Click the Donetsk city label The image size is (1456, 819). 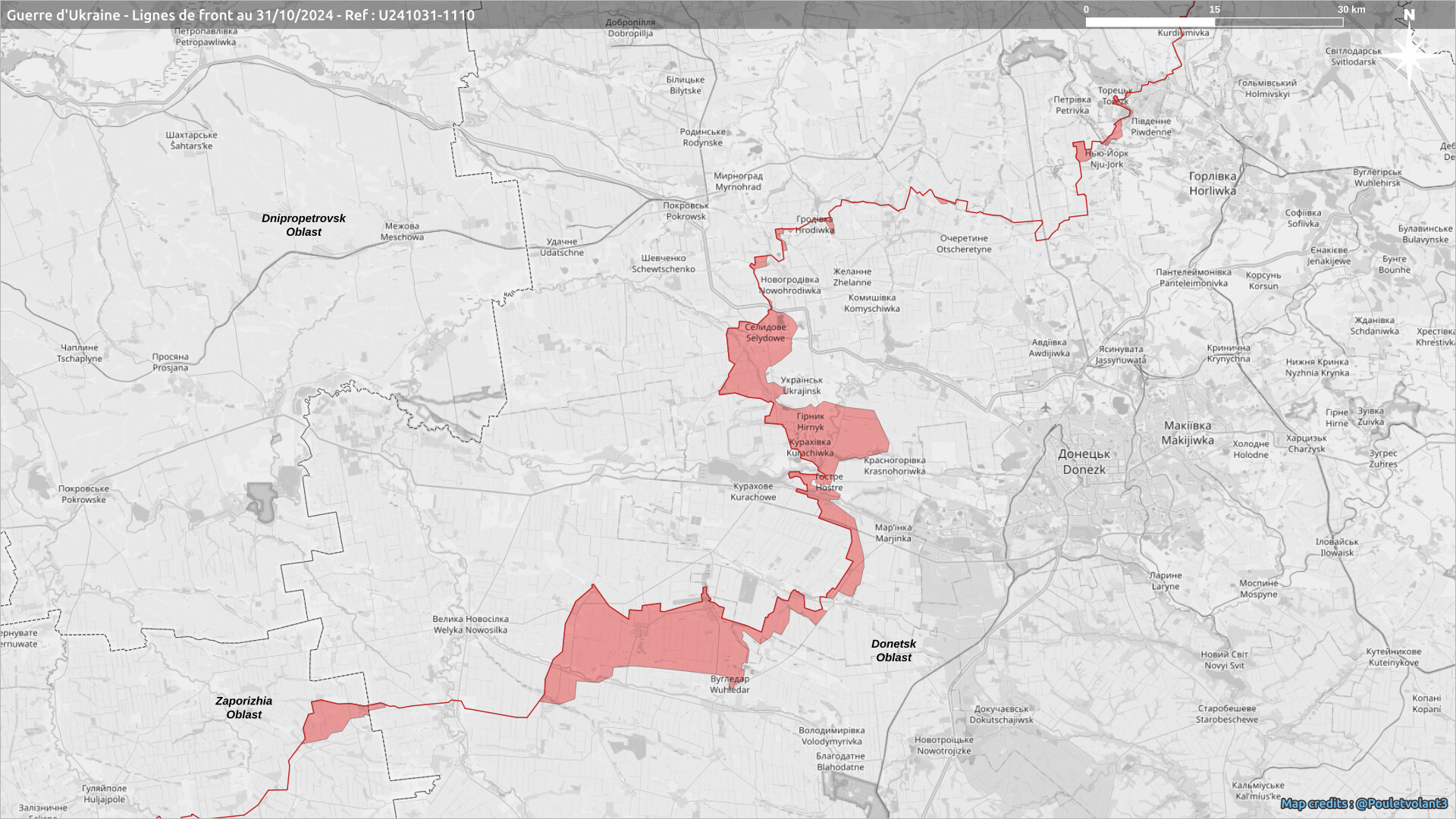[1084, 462]
